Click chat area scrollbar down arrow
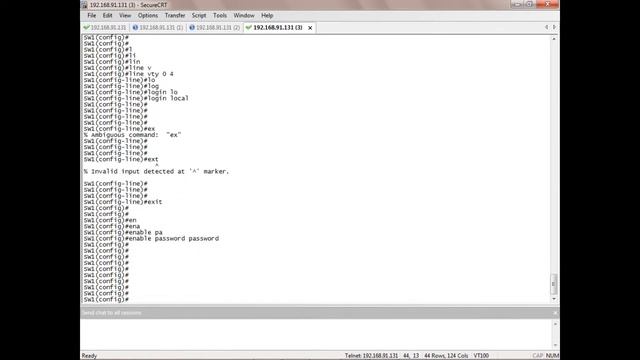 (x=555, y=345)
